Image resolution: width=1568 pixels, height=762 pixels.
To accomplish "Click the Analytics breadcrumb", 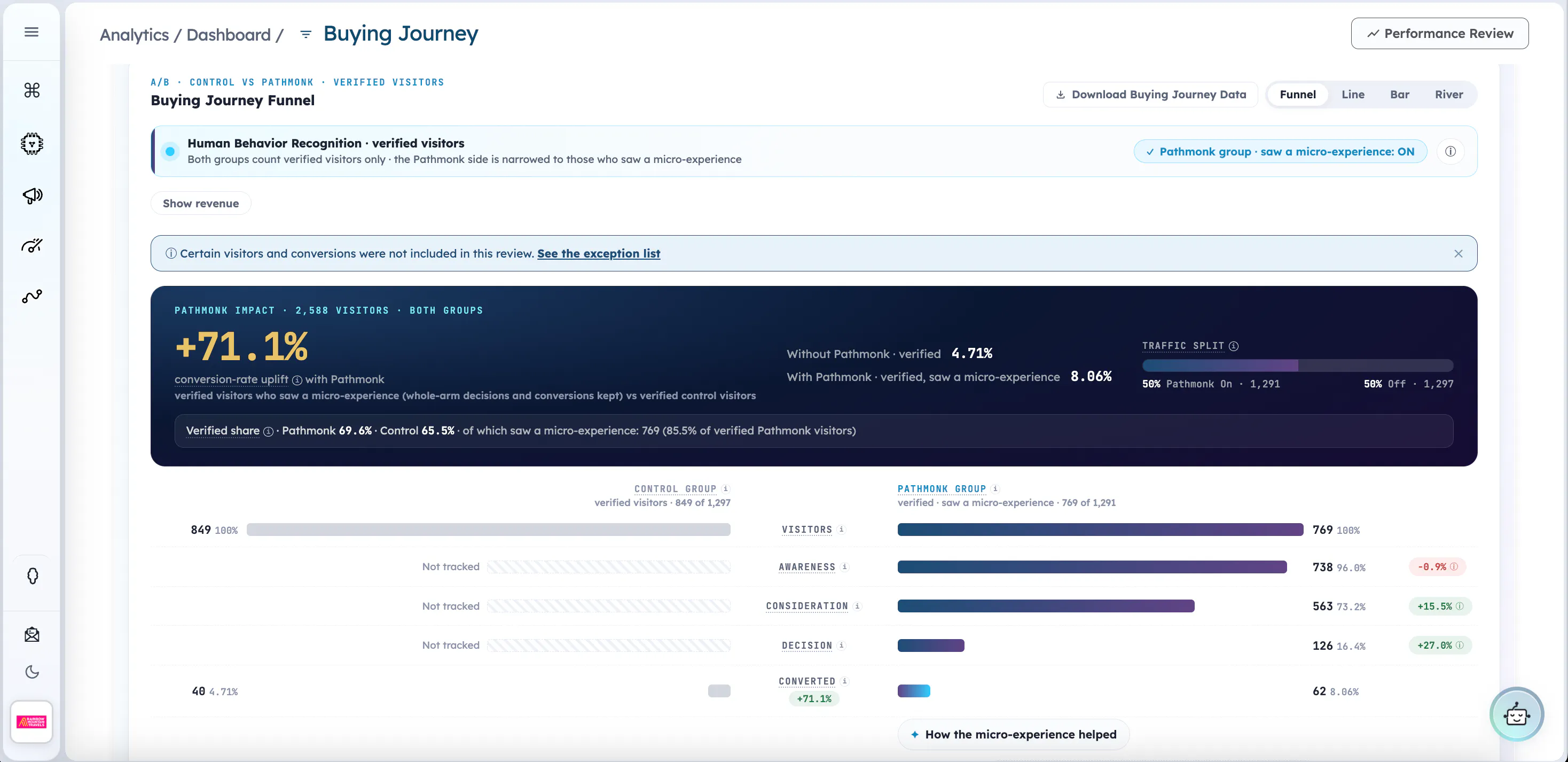I will pyautogui.click(x=135, y=35).
